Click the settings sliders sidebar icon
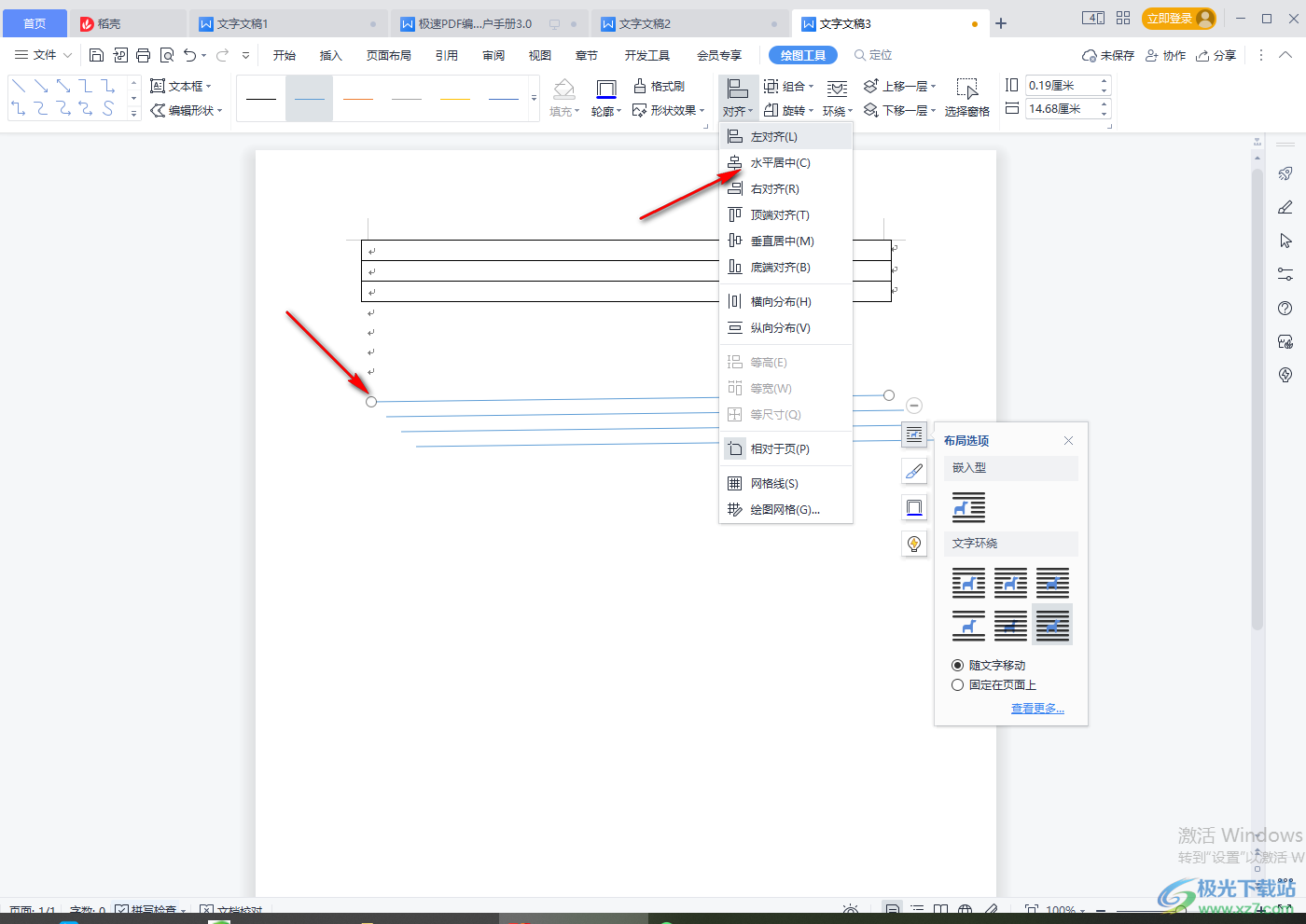Image resolution: width=1306 pixels, height=924 pixels. [x=1285, y=274]
